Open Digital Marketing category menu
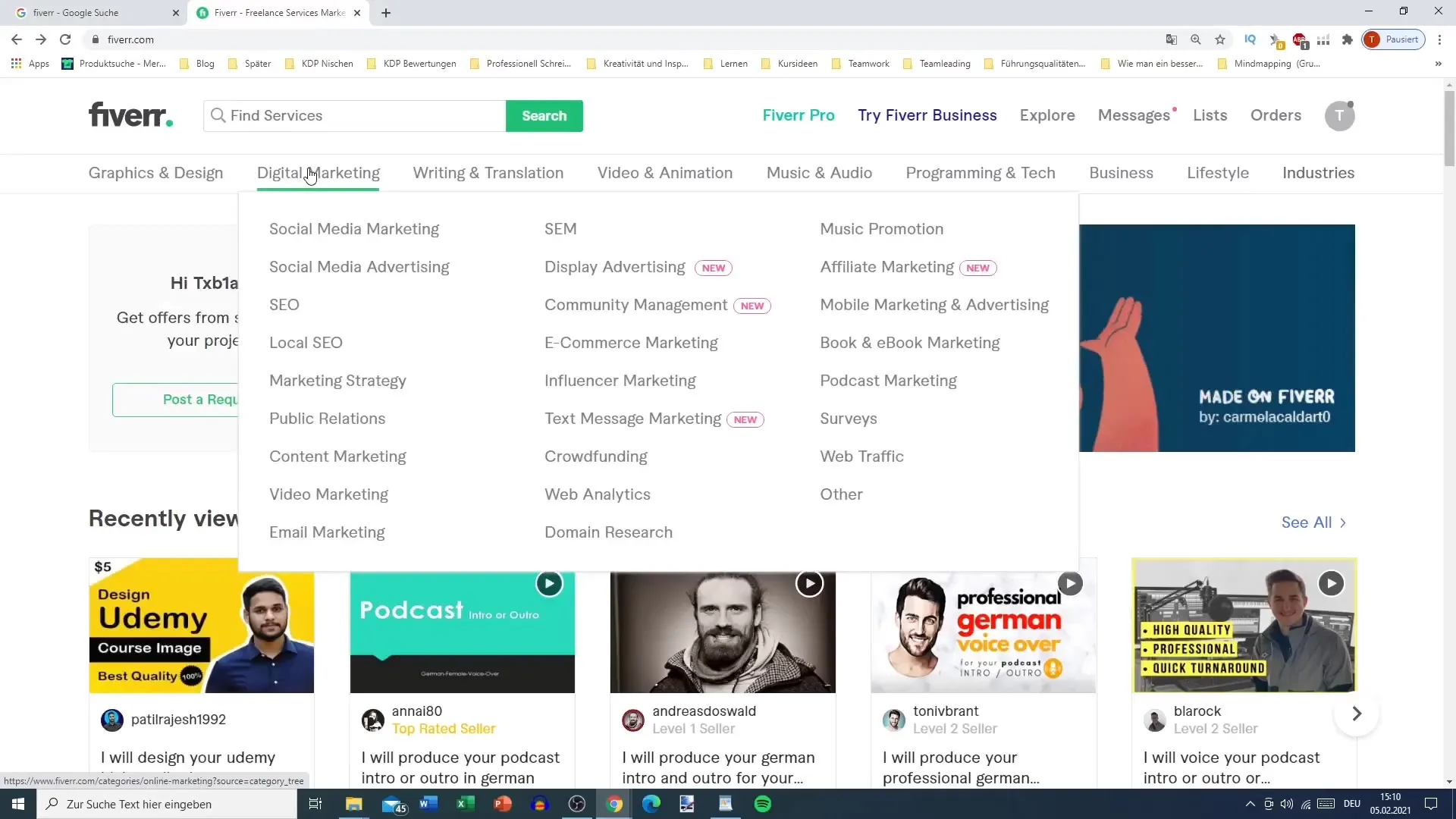Screen dimensions: 1456x819 coord(318,173)
